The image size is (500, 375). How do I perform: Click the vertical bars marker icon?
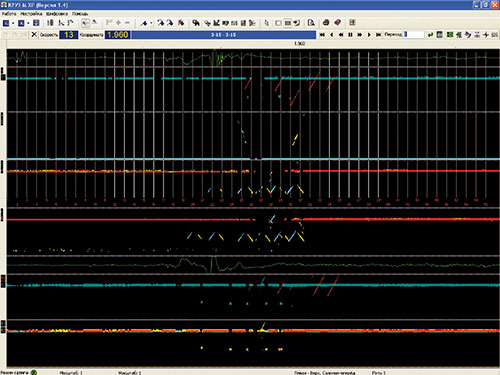point(50,23)
